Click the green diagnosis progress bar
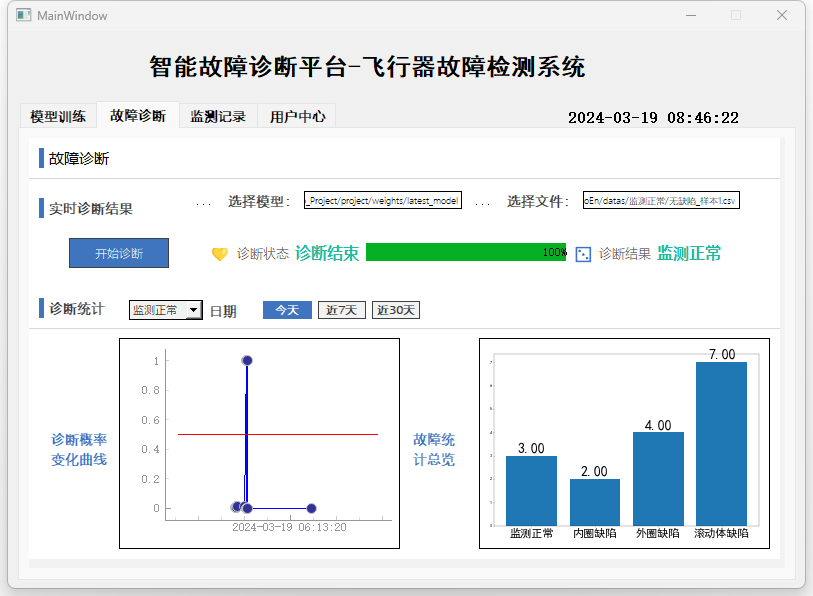813x596 pixels. click(465, 252)
